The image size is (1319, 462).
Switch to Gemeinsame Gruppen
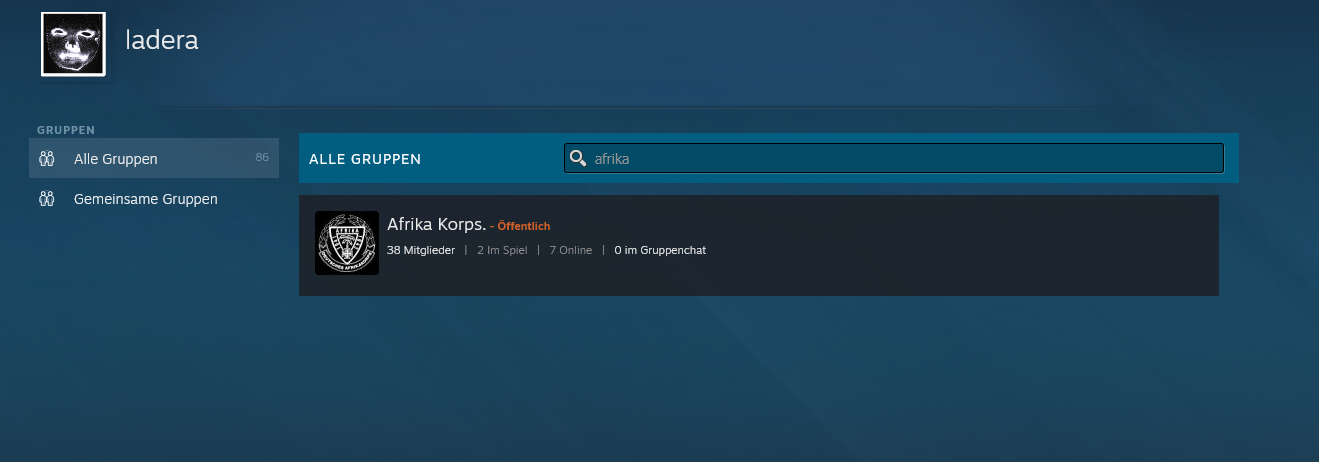[146, 199]
